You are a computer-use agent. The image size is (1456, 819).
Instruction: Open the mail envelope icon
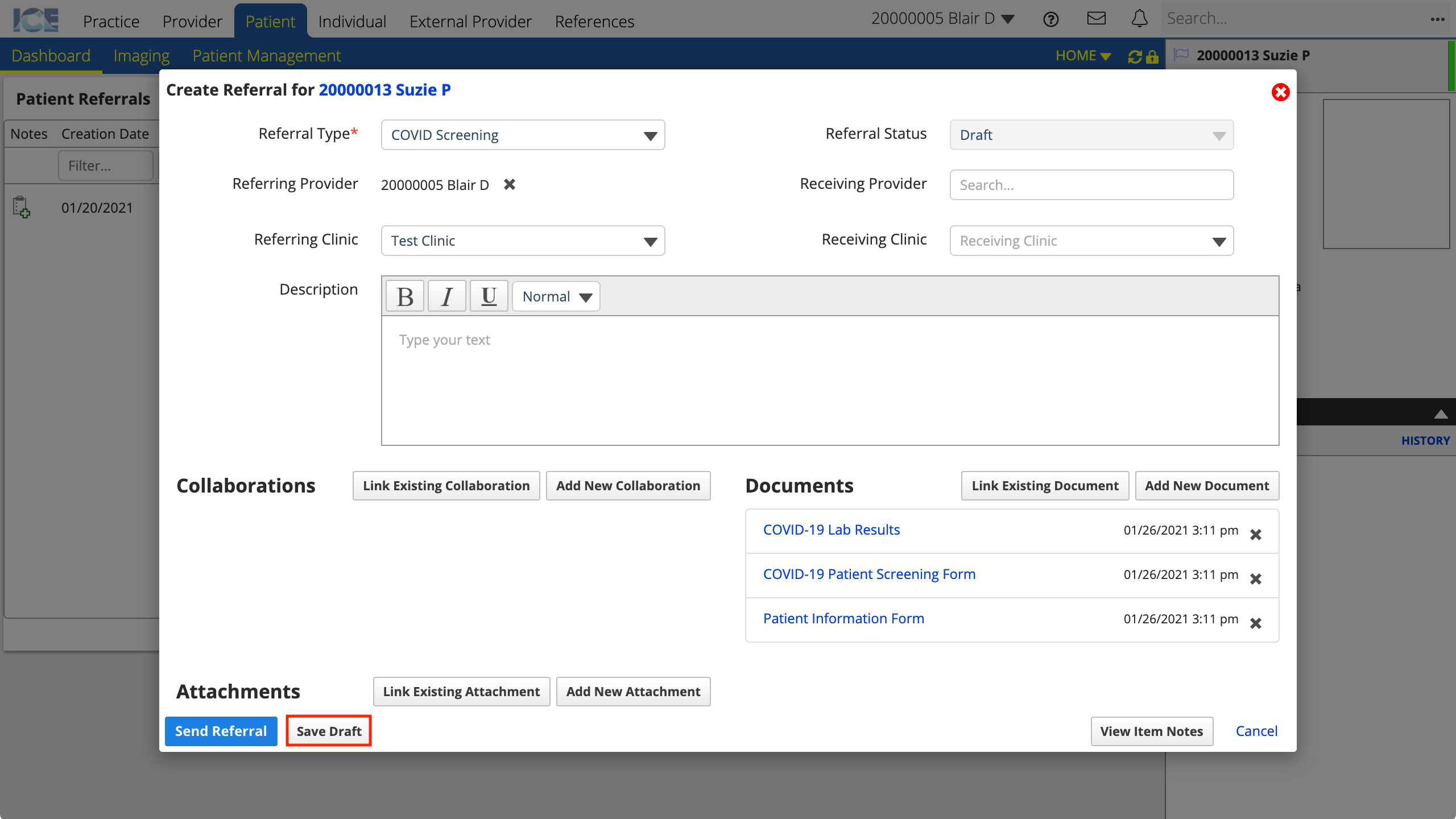[1096, 19]
